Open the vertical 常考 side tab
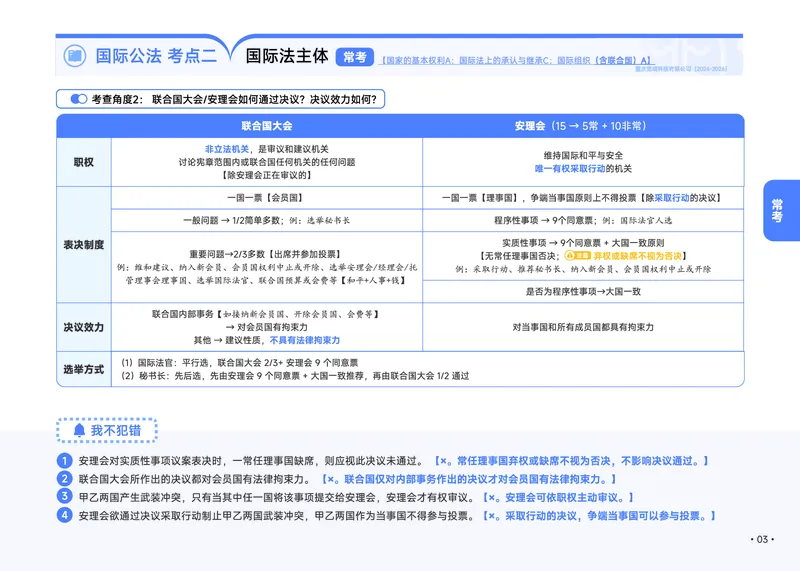The height and width of the screenshot is (571, 800). (781, 210)
